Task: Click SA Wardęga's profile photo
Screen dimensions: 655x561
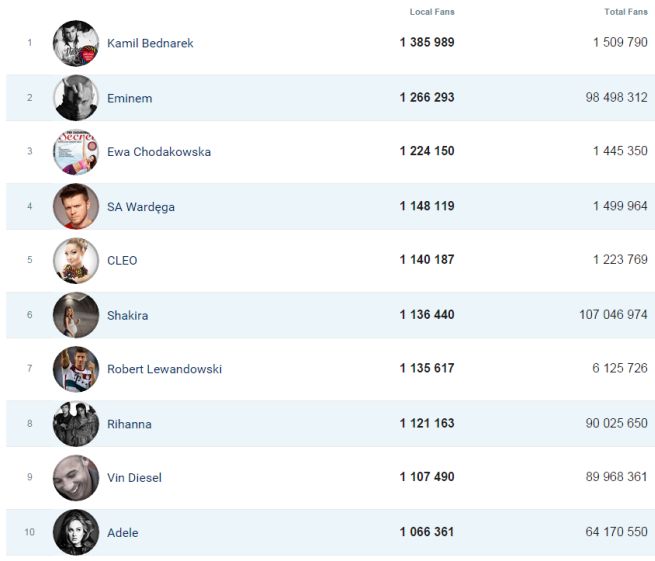Action: 76,206
